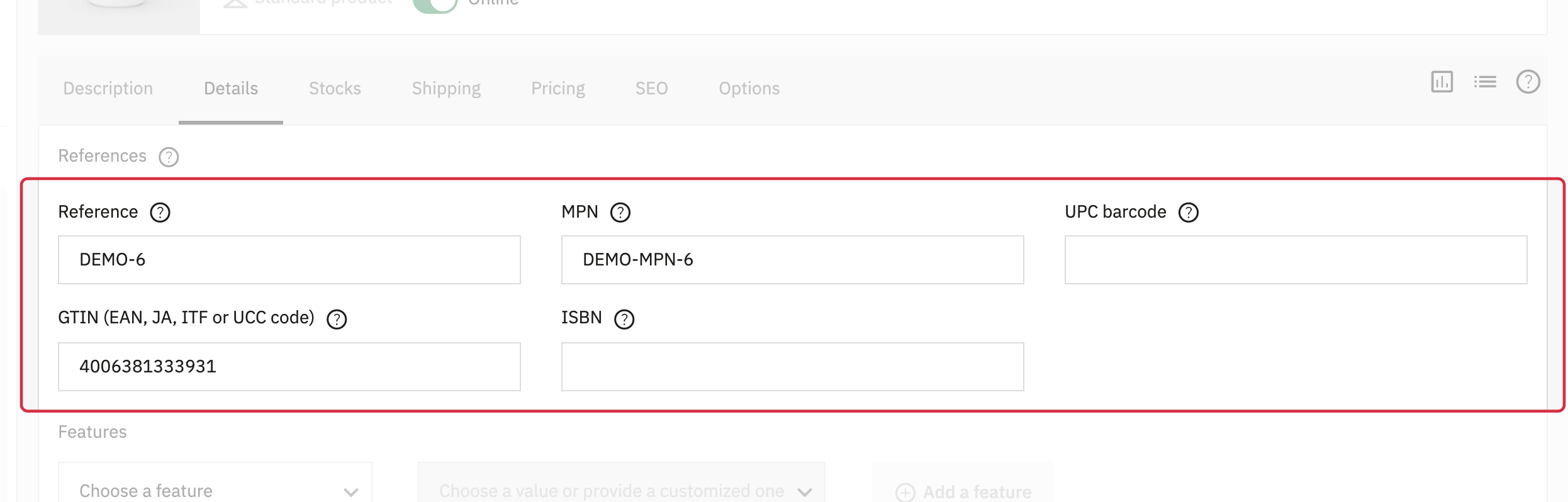Go to the Pricing tab
The width and height of the screenshot is (1568, 502).
558,89
